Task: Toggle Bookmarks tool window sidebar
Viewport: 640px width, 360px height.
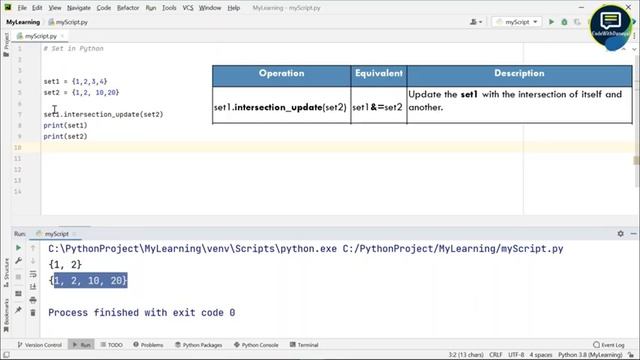Action: coord(6,316)
